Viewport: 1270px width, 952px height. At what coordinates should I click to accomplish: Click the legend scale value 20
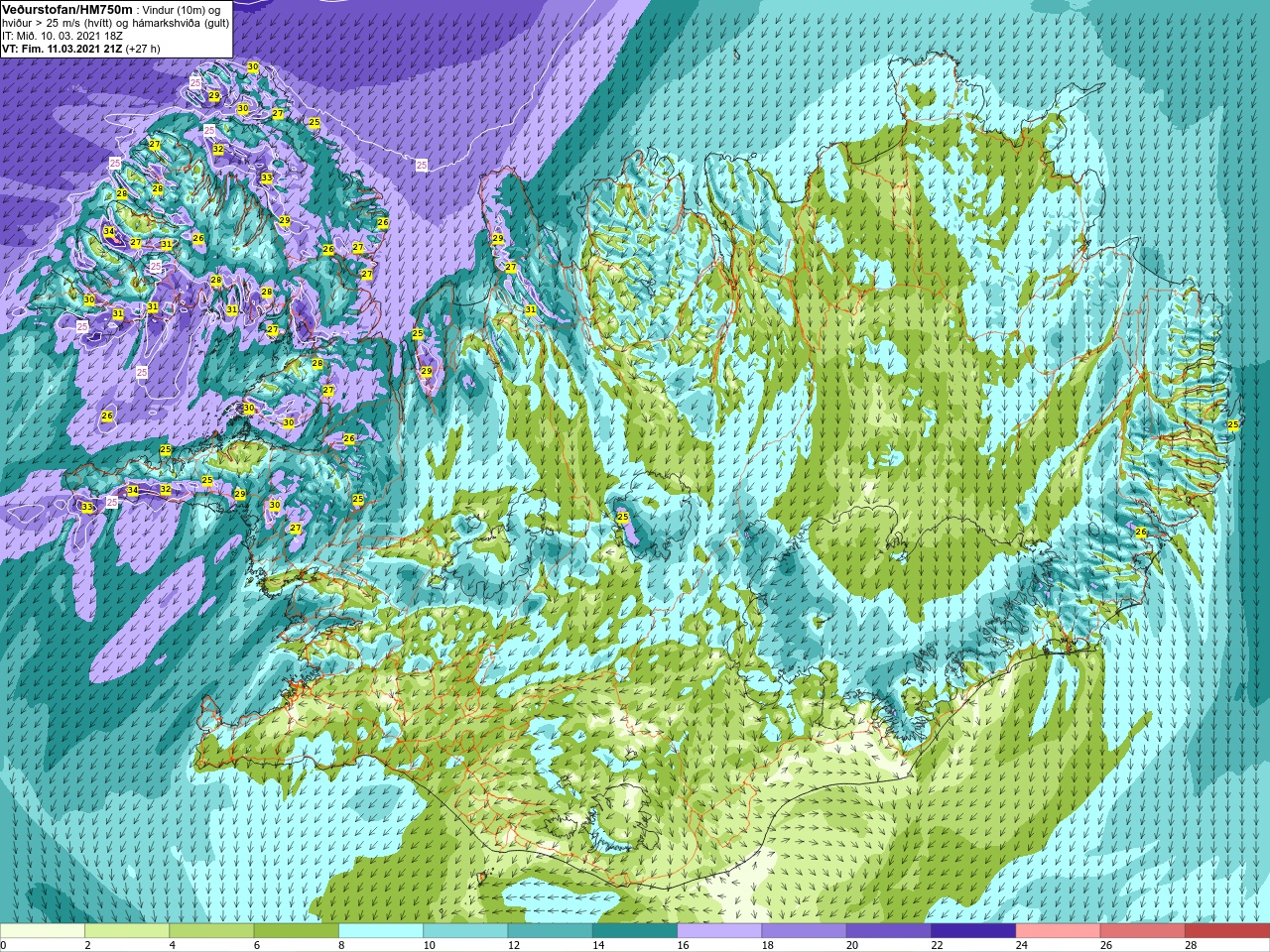[x=853, y=945]
